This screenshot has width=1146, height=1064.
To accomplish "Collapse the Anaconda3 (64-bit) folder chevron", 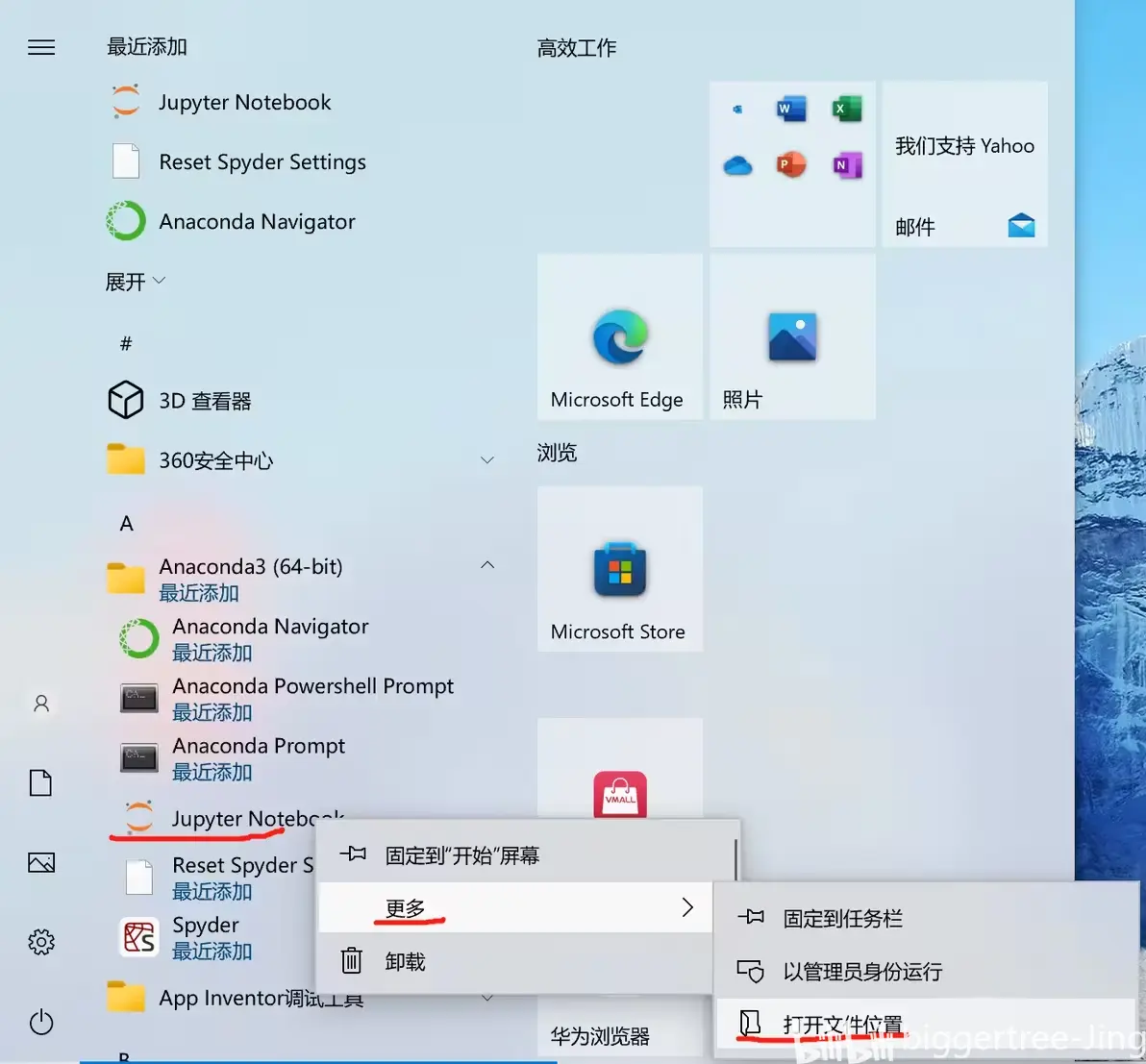I will tap(486, 565).
